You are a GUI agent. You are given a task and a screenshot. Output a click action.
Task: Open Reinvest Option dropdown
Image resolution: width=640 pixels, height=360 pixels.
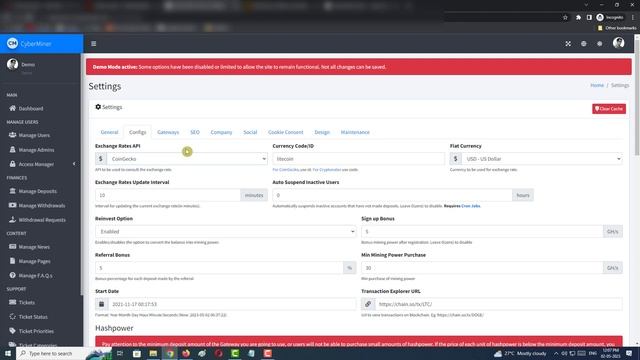[x=225, y=231]
